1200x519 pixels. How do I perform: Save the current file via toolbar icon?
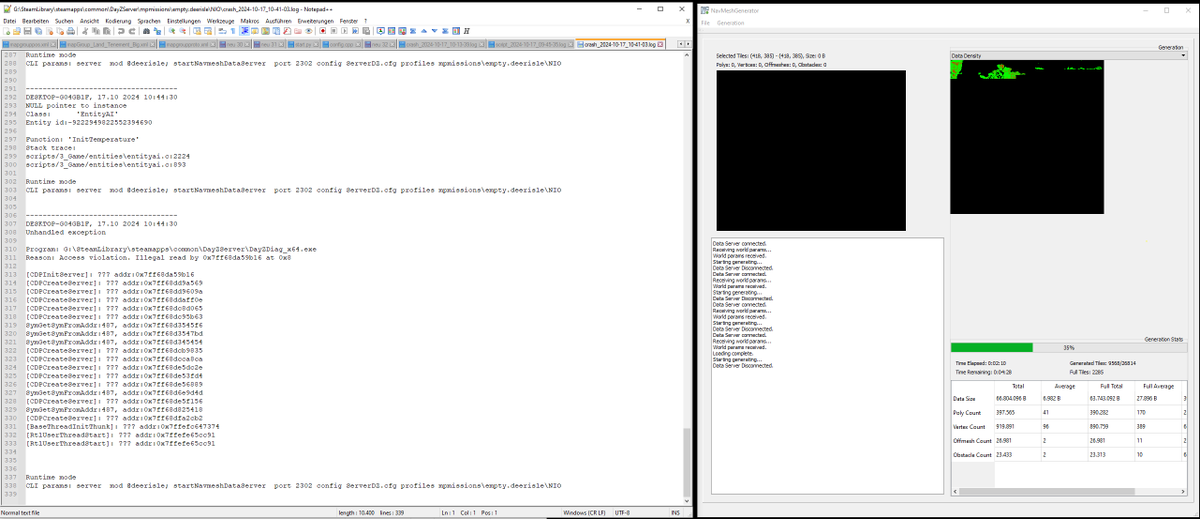click(x=27, y=31)
